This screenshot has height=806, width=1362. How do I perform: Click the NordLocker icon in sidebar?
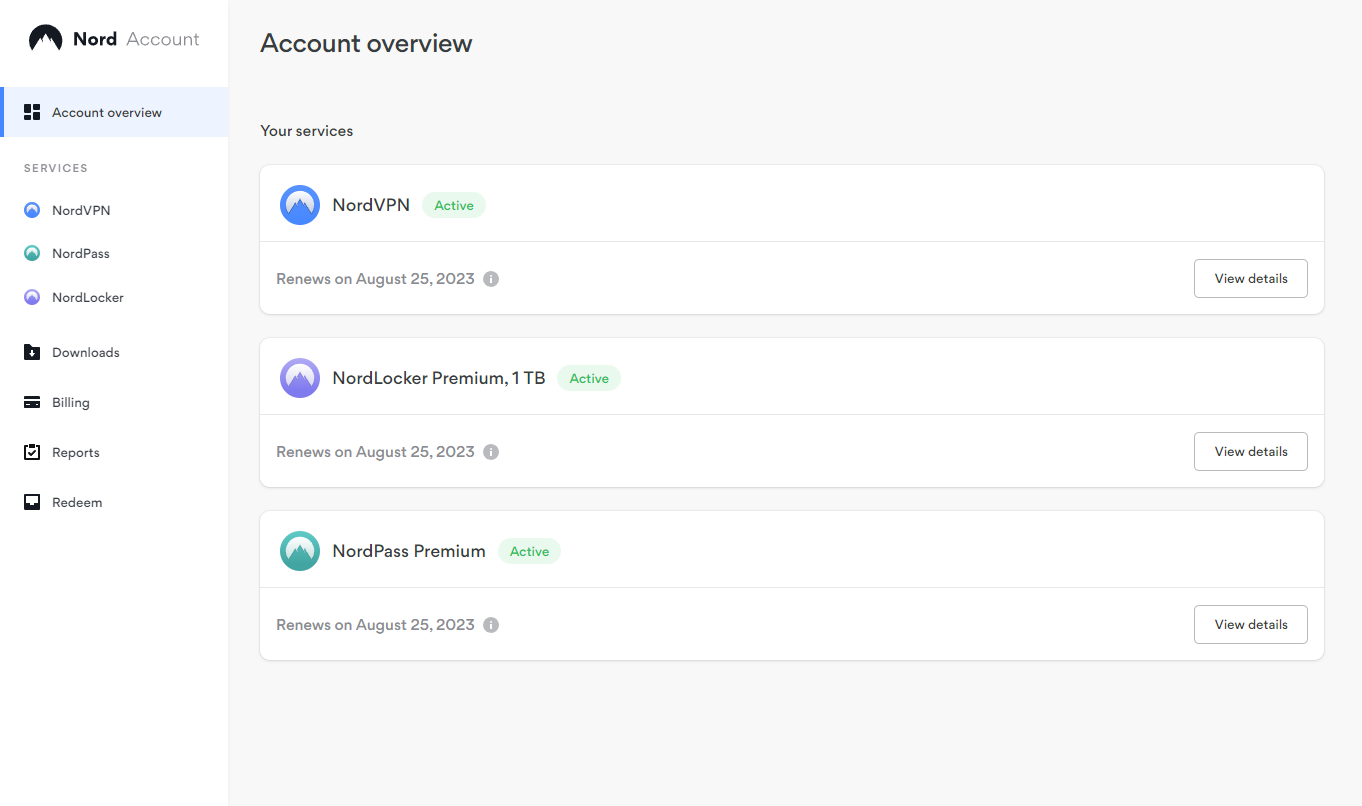click(x=32, y=298)
